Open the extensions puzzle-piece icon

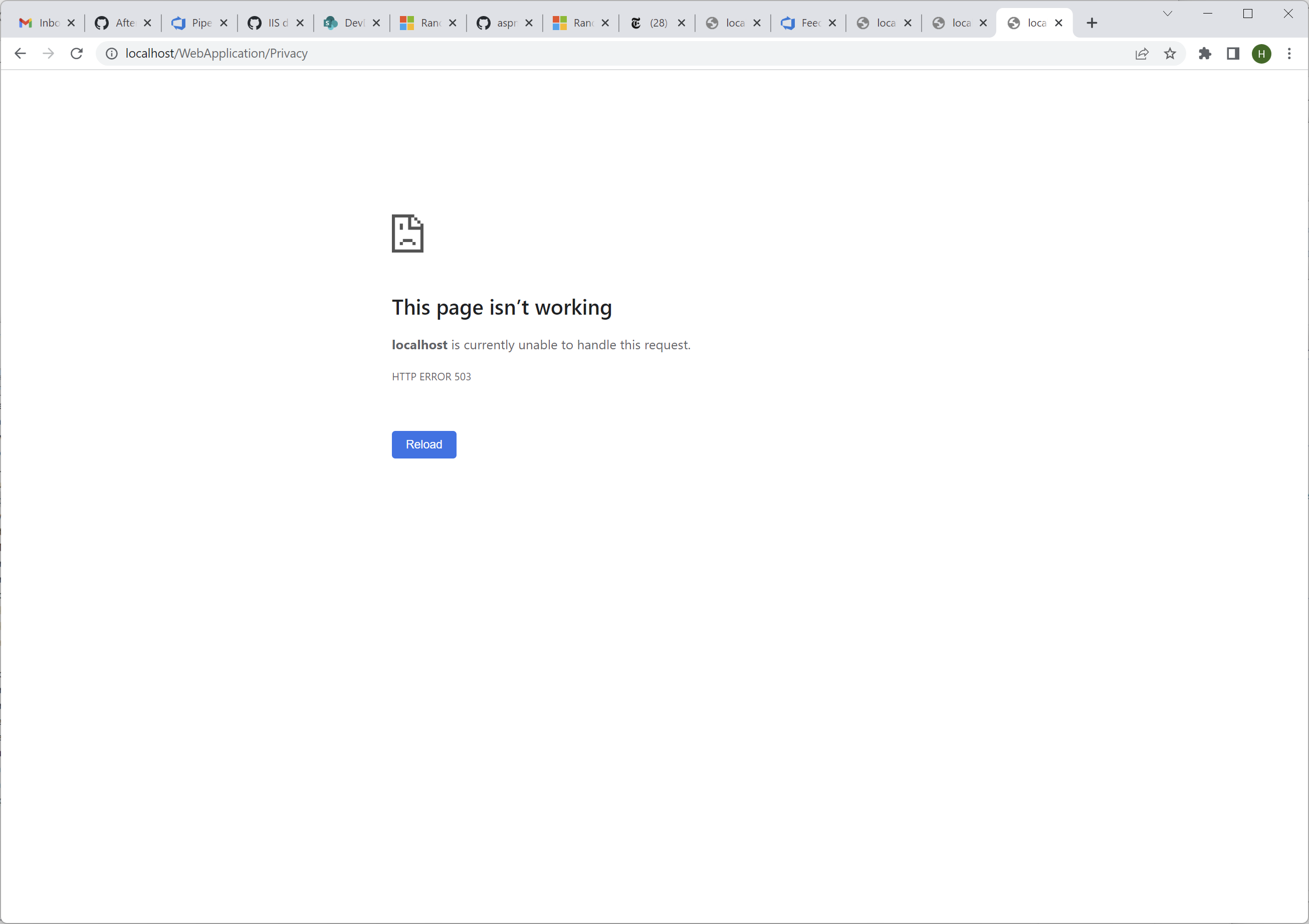pos(1205,53)
